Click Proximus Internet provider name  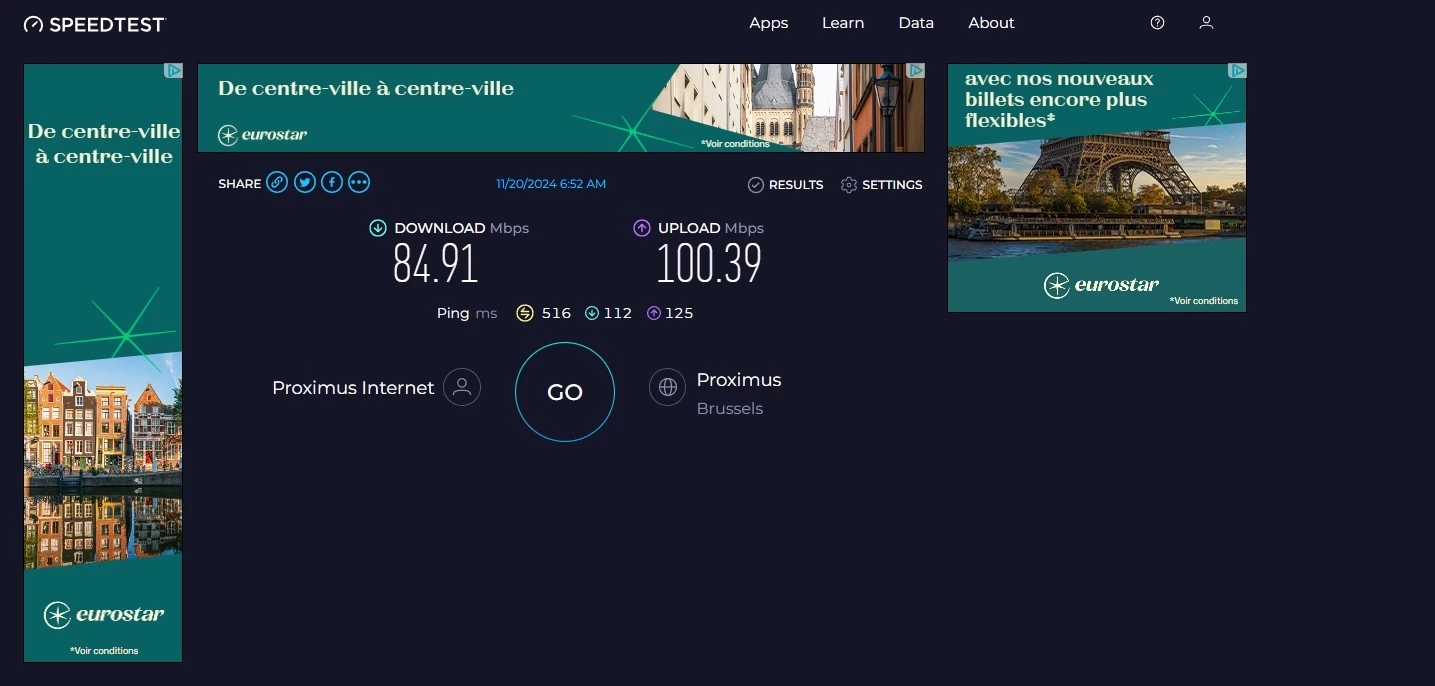click(x=353, y=388)
